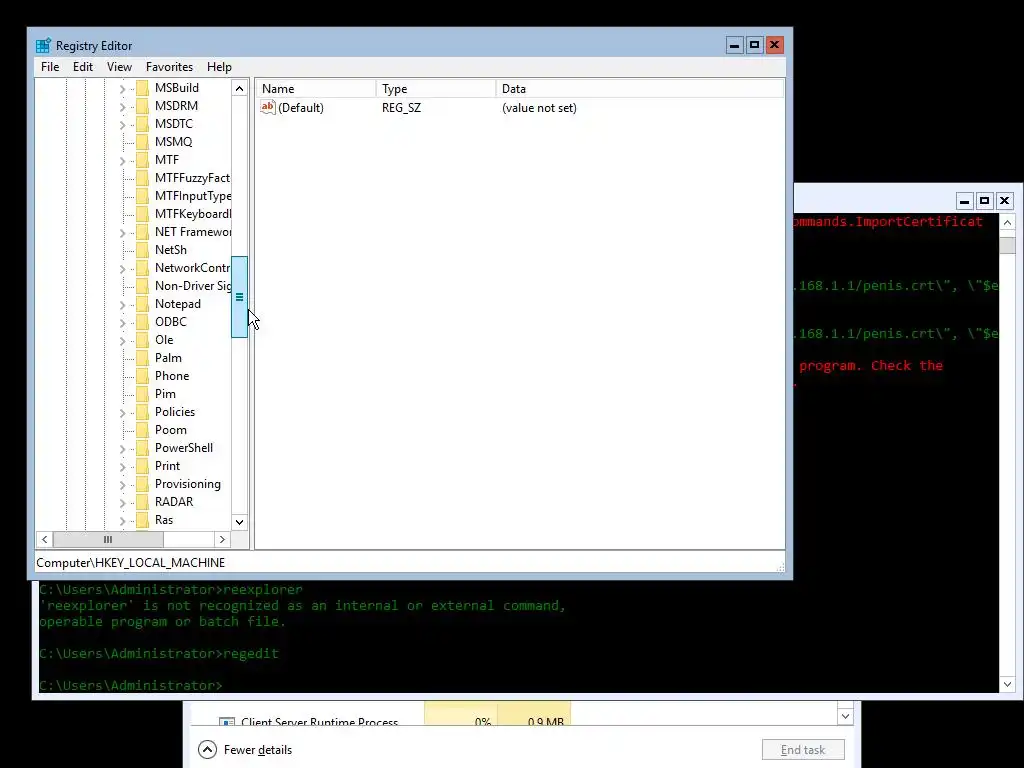Image resolution: width=1024 pixels, height=768 pixels.
Task: Select the RADAR key label
Action: click(x=174, y=502)
